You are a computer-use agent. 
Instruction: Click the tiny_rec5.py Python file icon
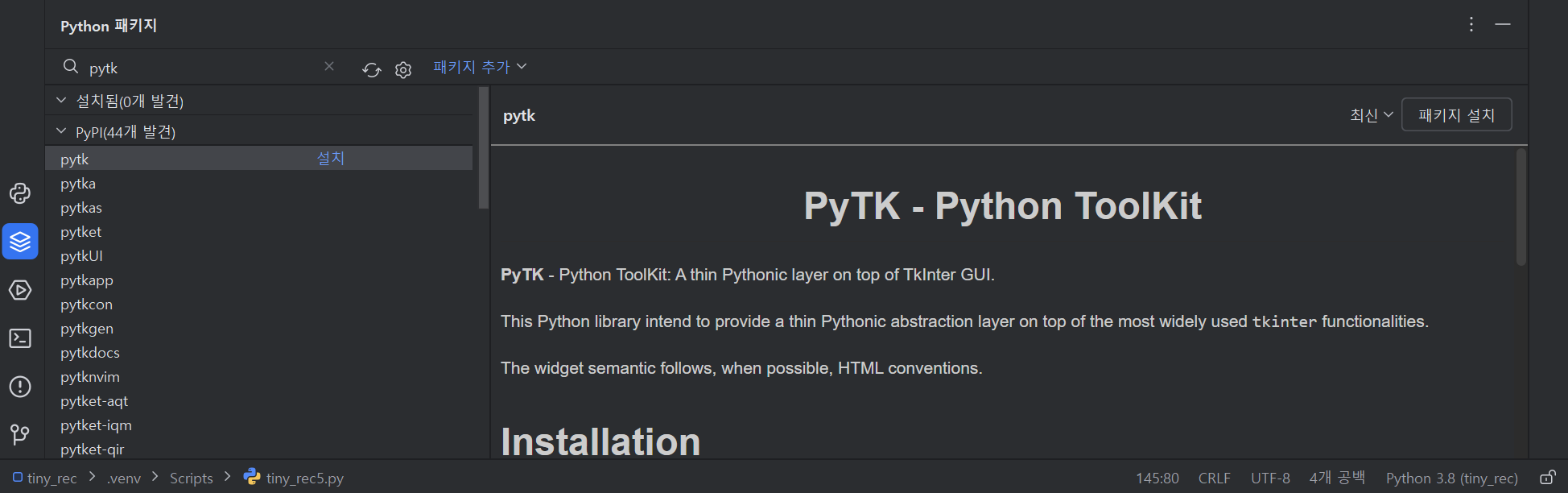click(252, 477)
